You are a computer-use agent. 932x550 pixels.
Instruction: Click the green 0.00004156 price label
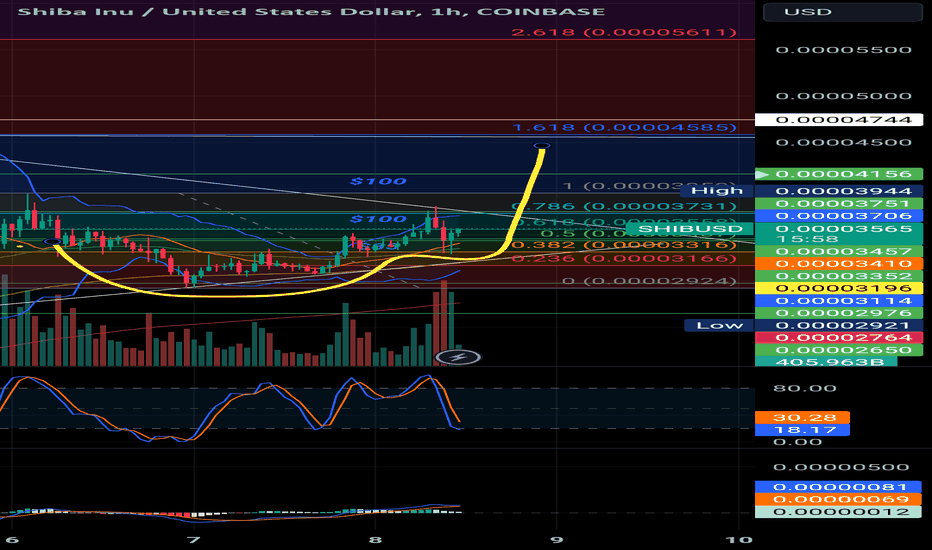tap(839, 174)
